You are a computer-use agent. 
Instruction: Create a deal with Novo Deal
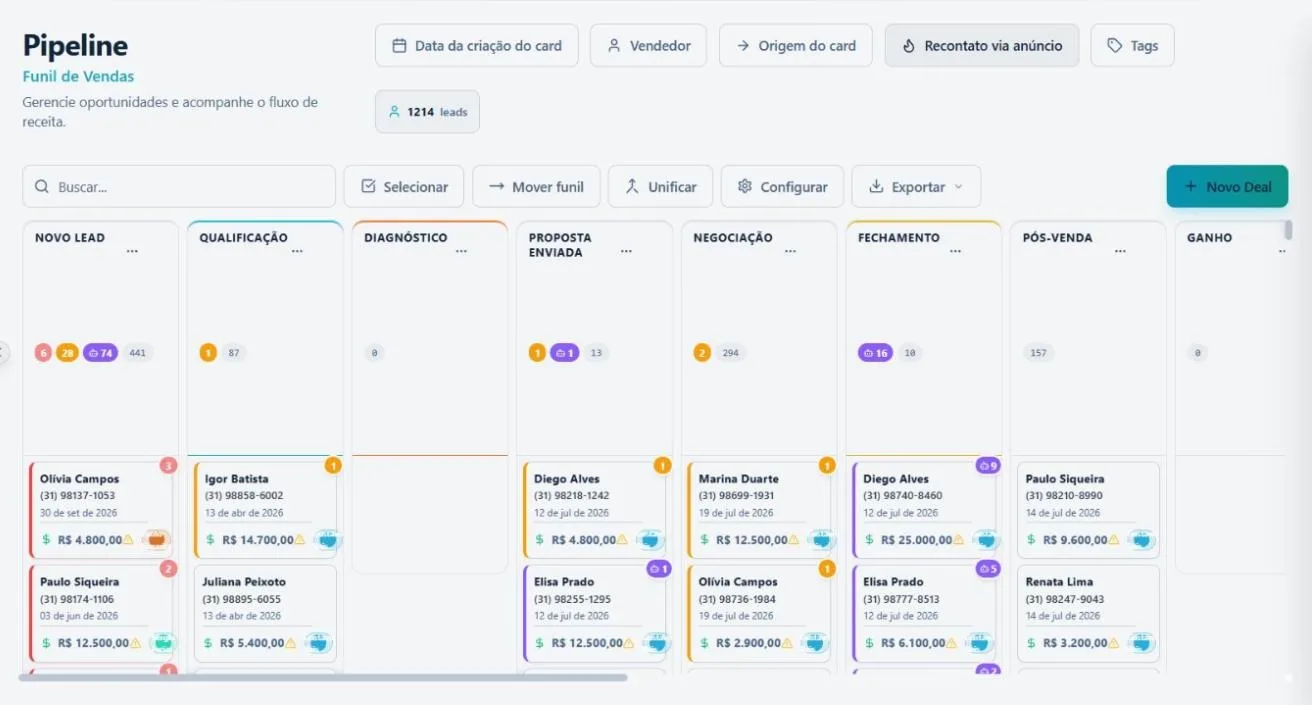1227,187
